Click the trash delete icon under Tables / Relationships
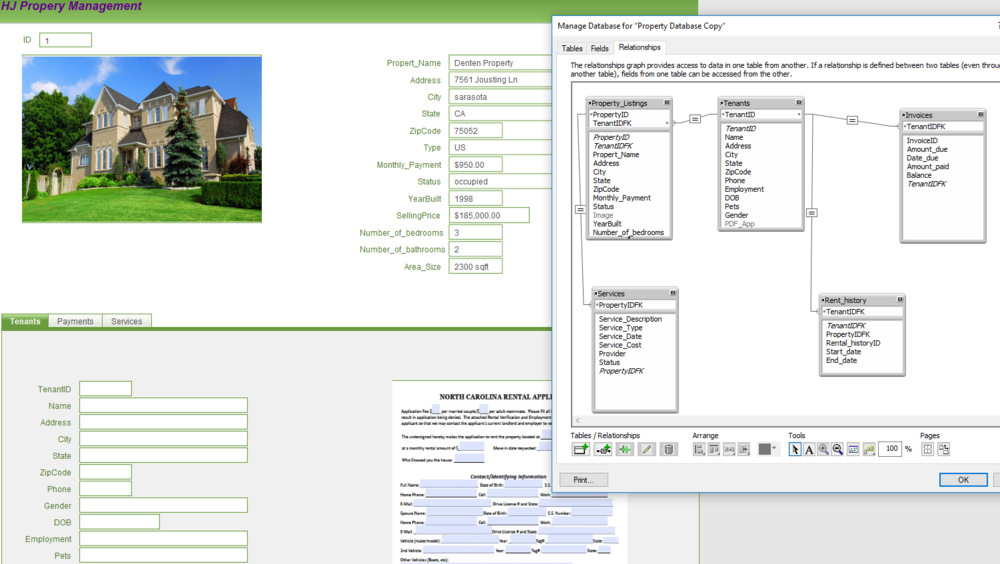The width and height of the screenshot is (1000, 564). click(669, 450)
